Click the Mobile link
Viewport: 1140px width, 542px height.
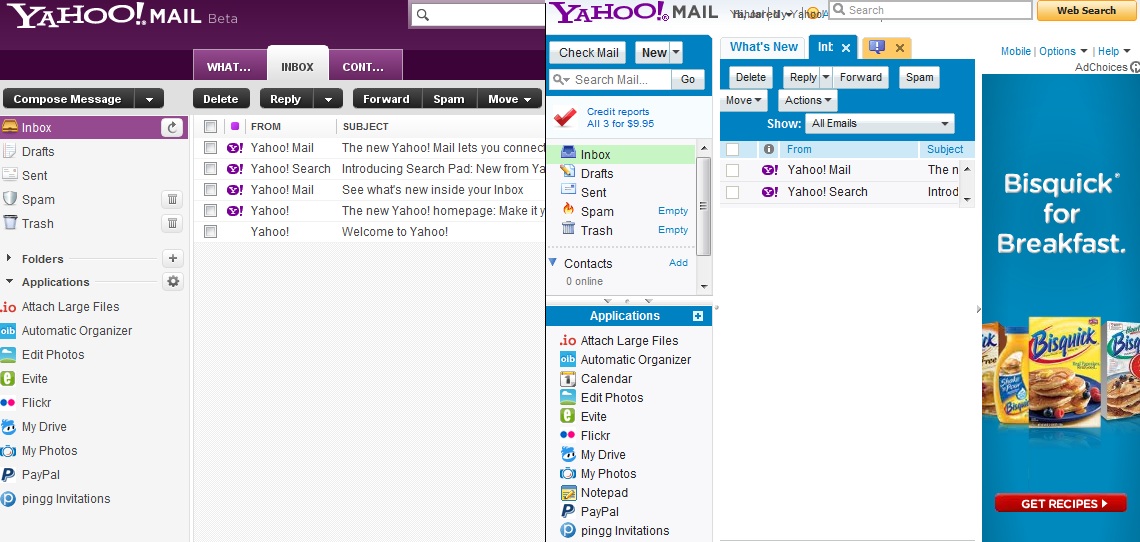(x=1016, y=51)
